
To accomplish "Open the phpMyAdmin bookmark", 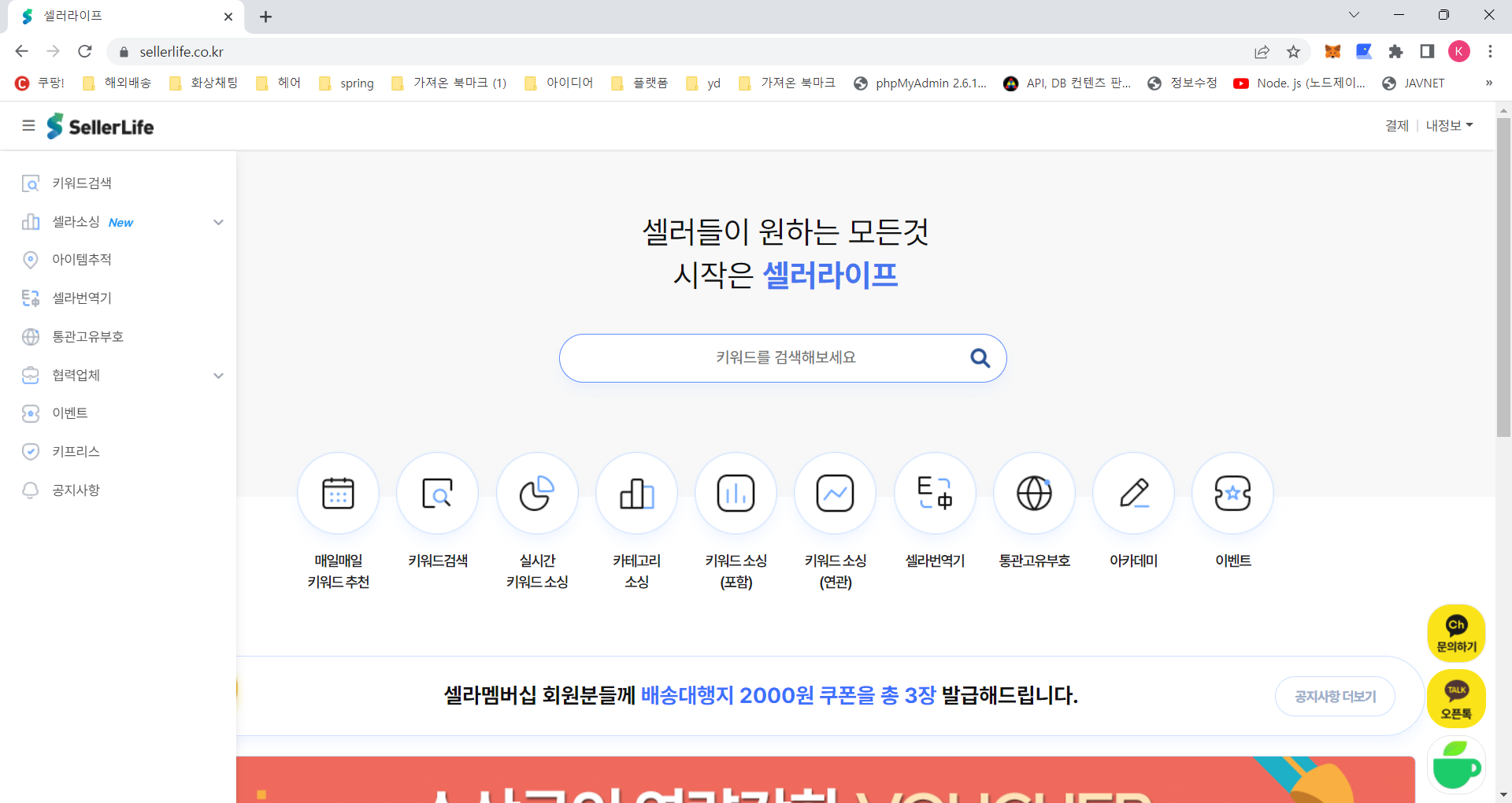I will [920, 83].
